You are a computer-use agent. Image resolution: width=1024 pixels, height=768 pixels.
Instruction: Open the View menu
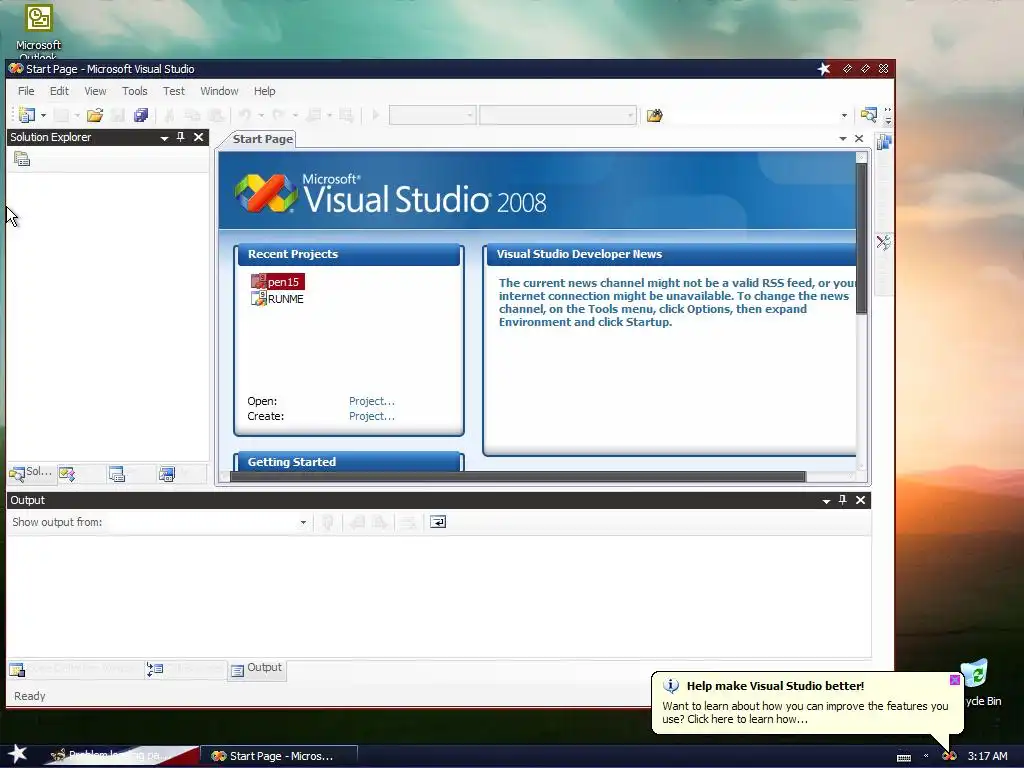(x=95, y=91)
